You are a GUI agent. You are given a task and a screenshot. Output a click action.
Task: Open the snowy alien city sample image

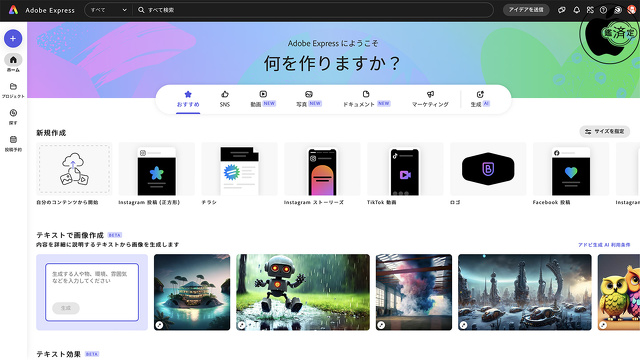point(524,292)
